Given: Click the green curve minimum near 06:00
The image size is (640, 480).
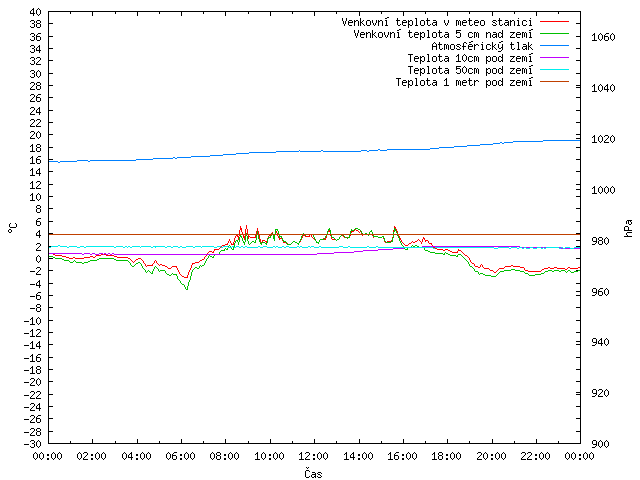Looking at the screenshot, I should [x=187, y=289].
